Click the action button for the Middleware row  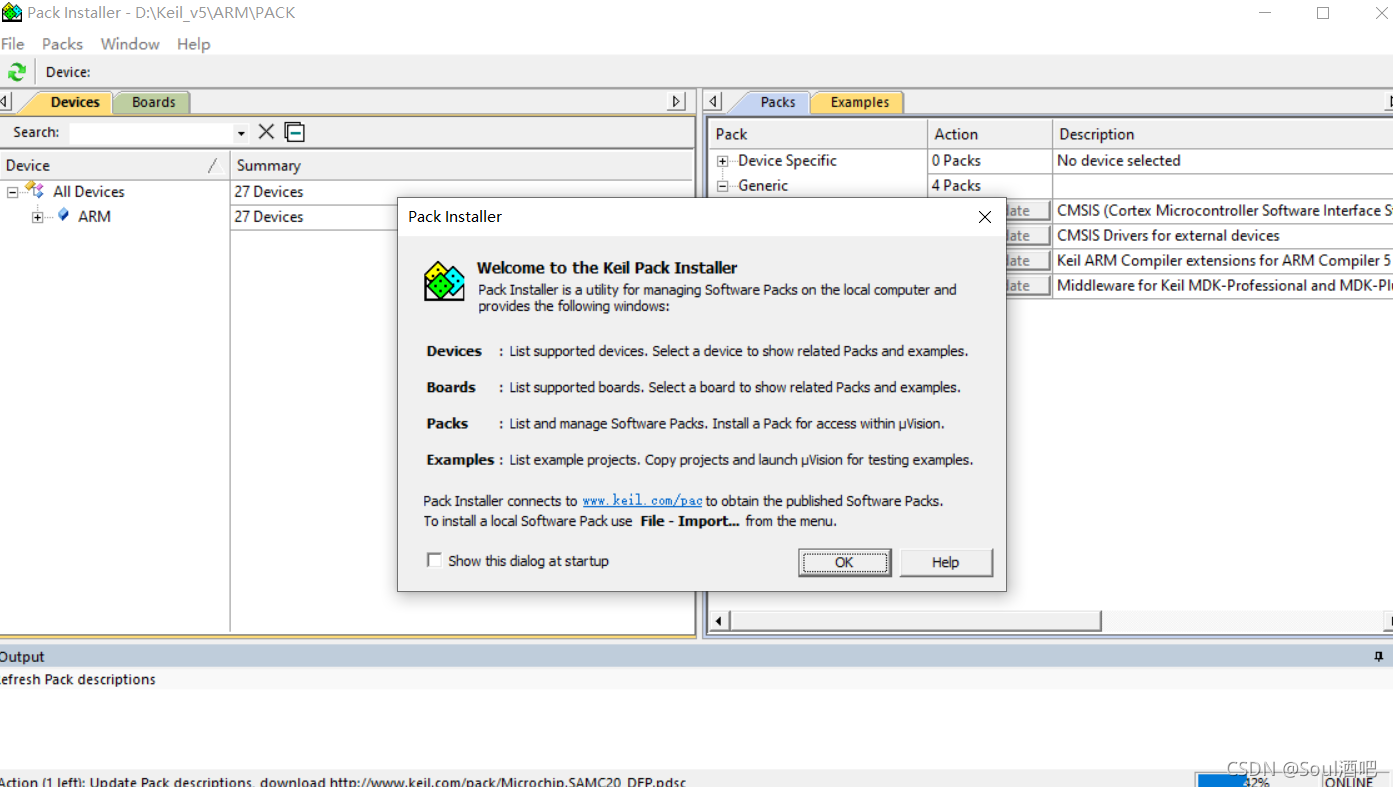[x=1028, y=286]
